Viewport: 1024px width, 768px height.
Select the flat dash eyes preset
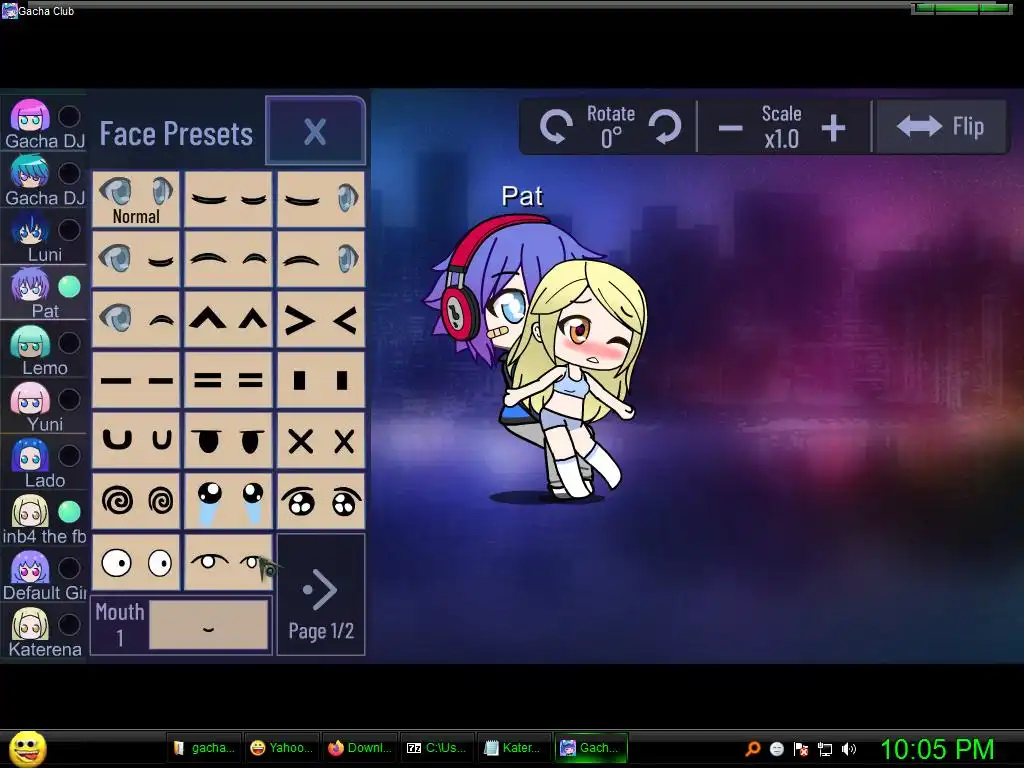tap(136, 379)
